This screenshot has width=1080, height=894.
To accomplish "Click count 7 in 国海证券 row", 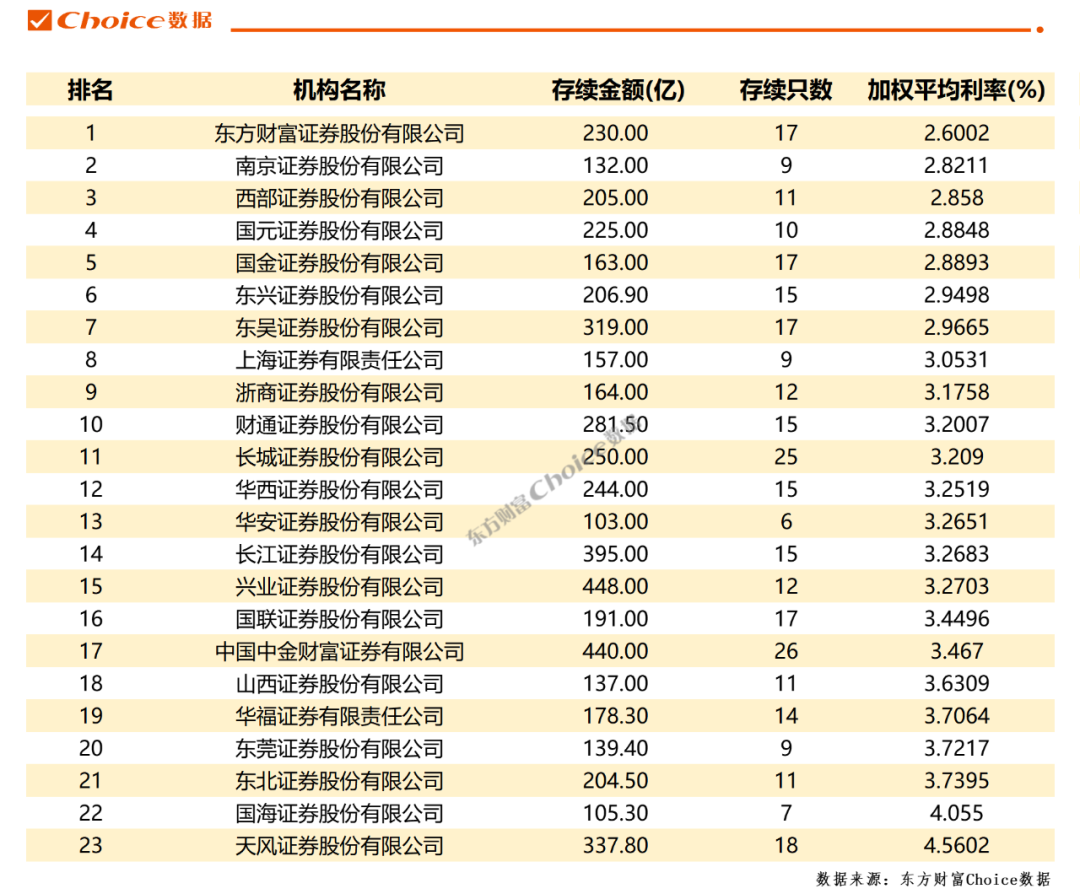I will coord(786,813).
